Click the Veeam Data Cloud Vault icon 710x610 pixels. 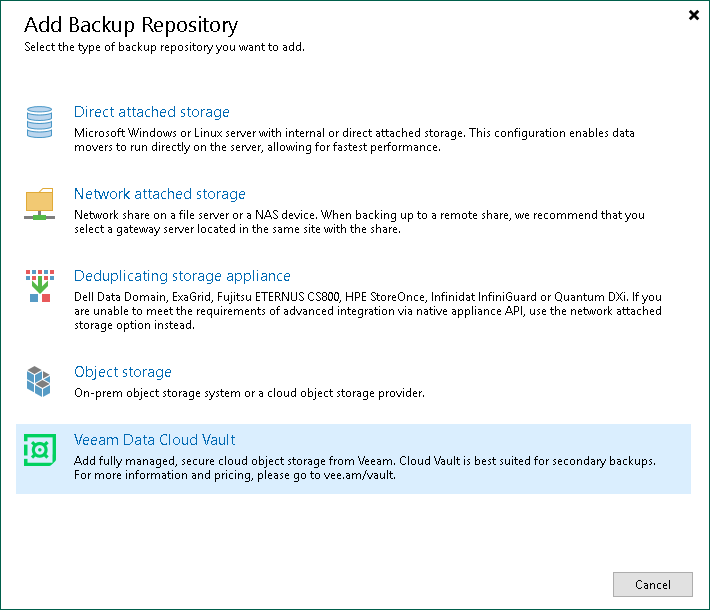click(x=40, y=450)
